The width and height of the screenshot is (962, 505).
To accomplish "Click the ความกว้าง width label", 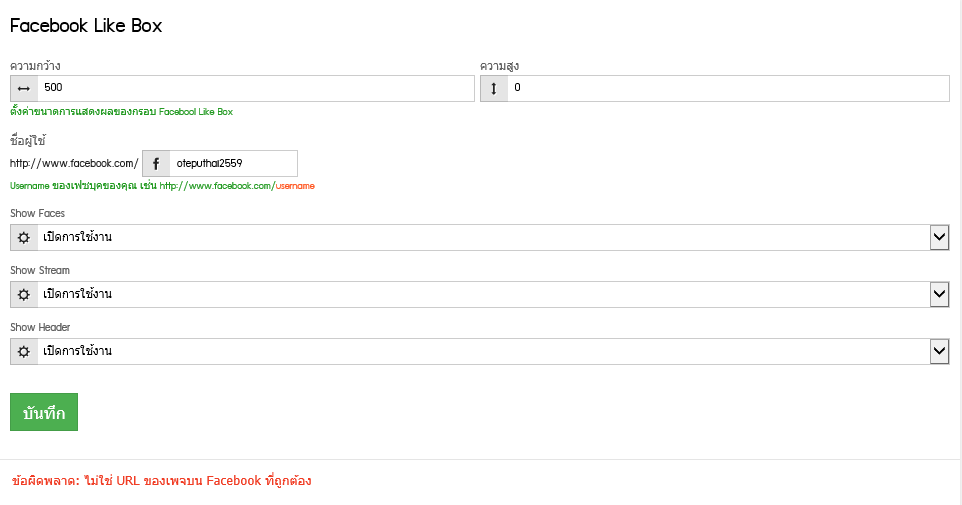I will (x=35, y=66).
